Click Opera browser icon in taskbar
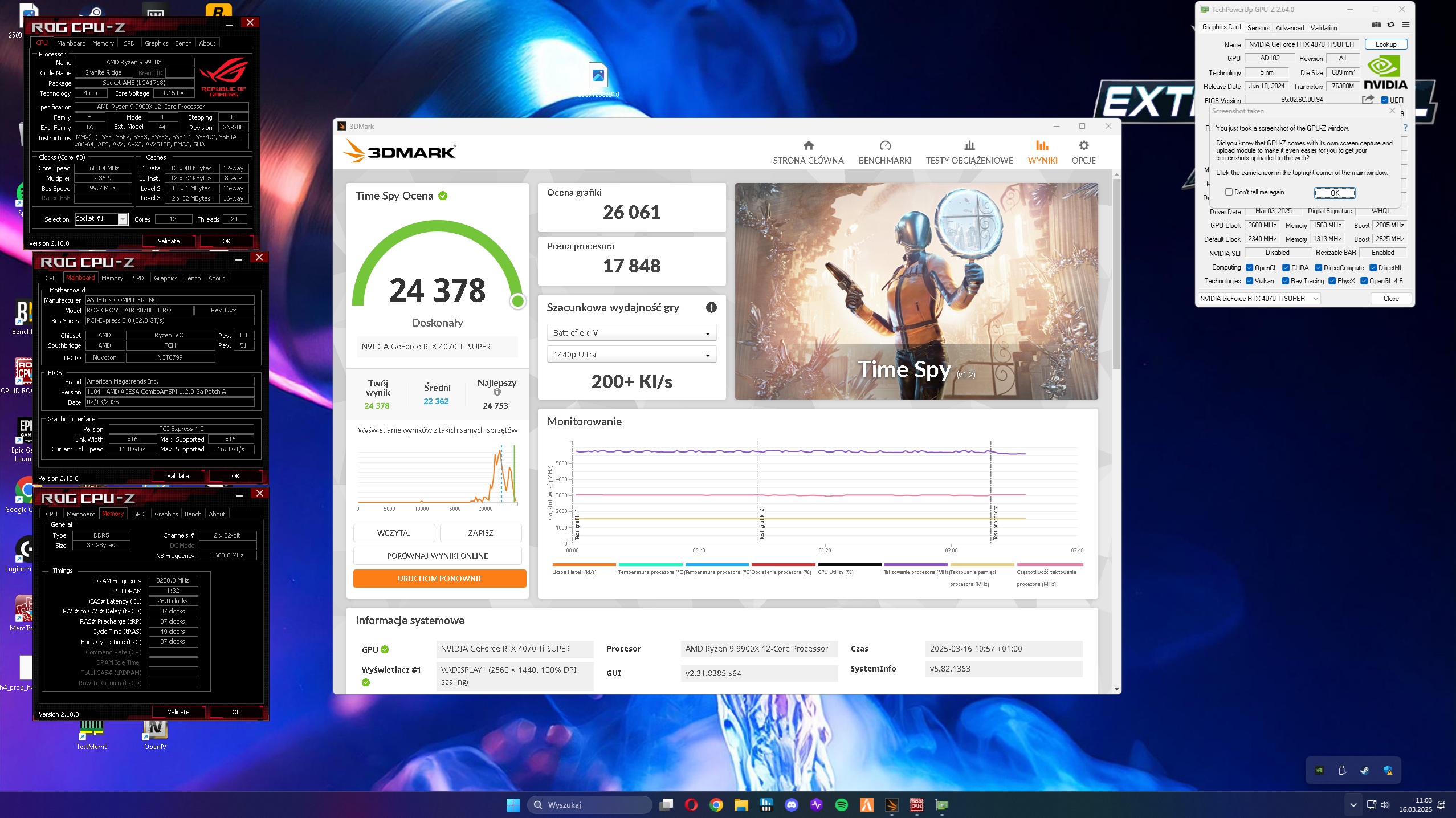This screenshot has height=818, width=1456. point(691,805)
